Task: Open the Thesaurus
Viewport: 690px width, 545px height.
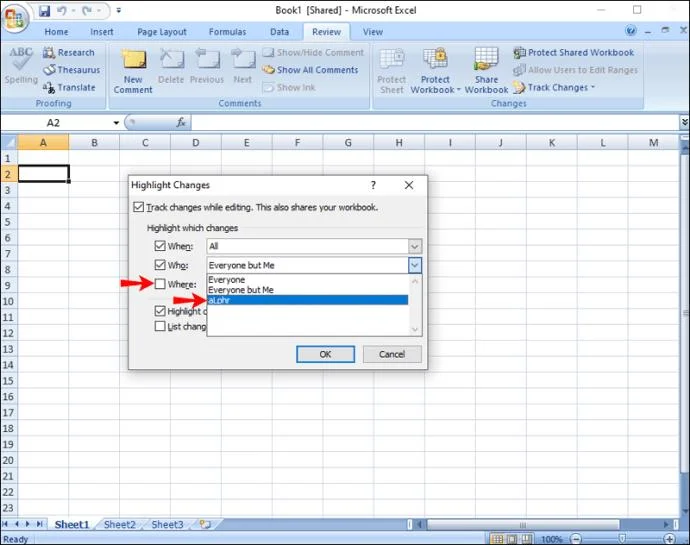Action: (72, 70)
